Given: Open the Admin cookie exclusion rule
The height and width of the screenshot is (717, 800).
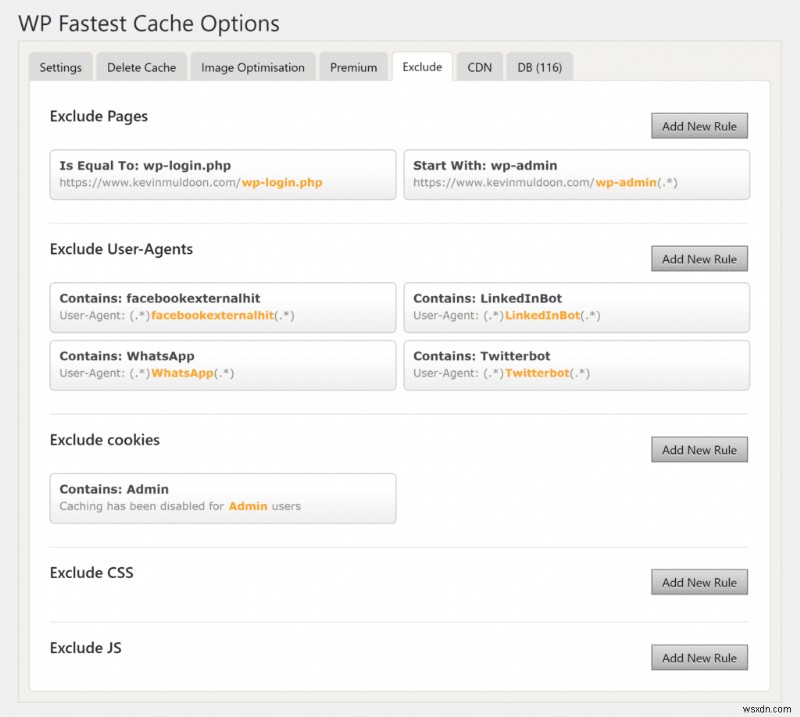Looking at the screenshot, I should [x=222, y=497].
